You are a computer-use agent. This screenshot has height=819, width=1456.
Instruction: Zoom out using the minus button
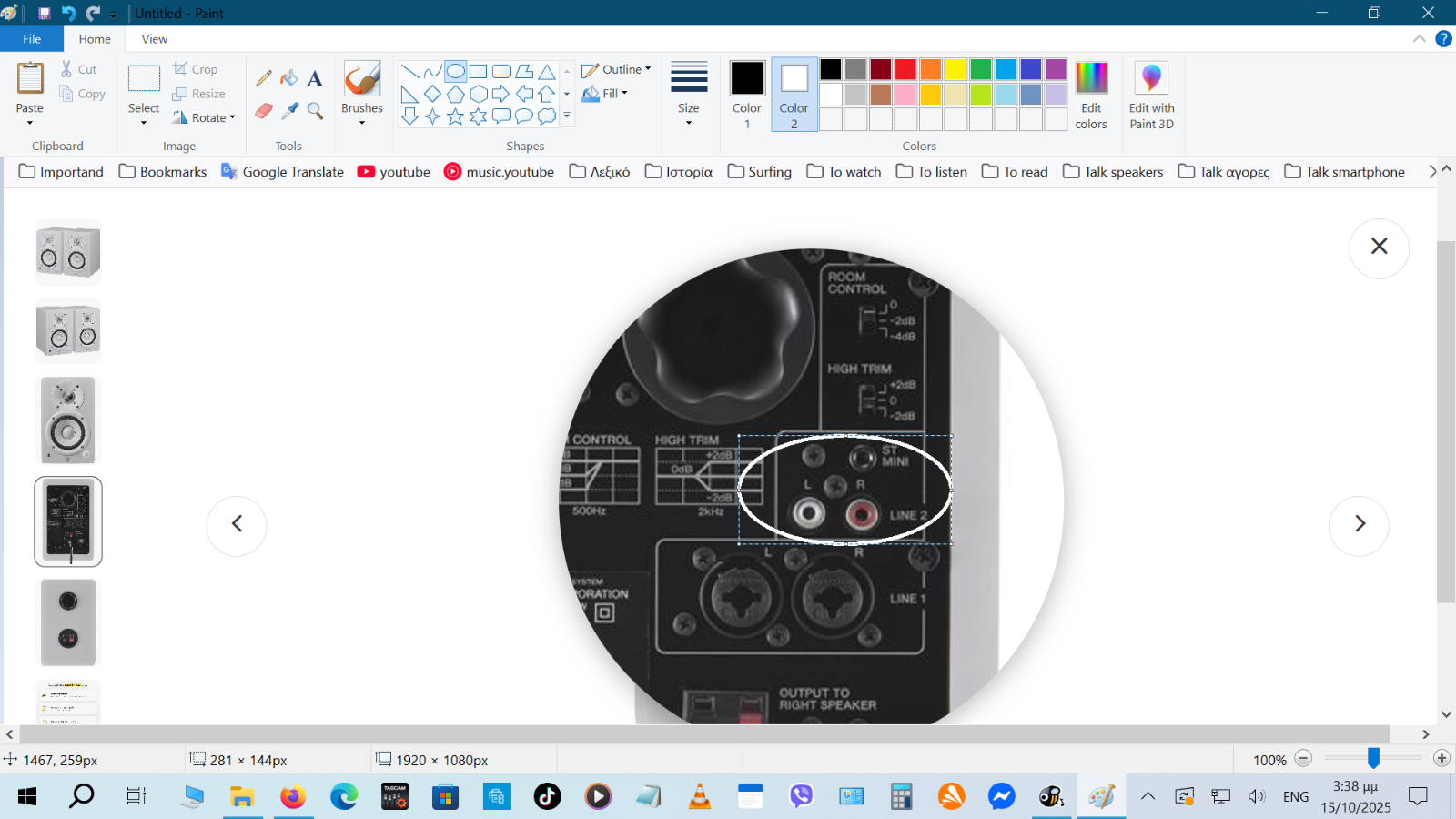click(x=1303, y=759)
